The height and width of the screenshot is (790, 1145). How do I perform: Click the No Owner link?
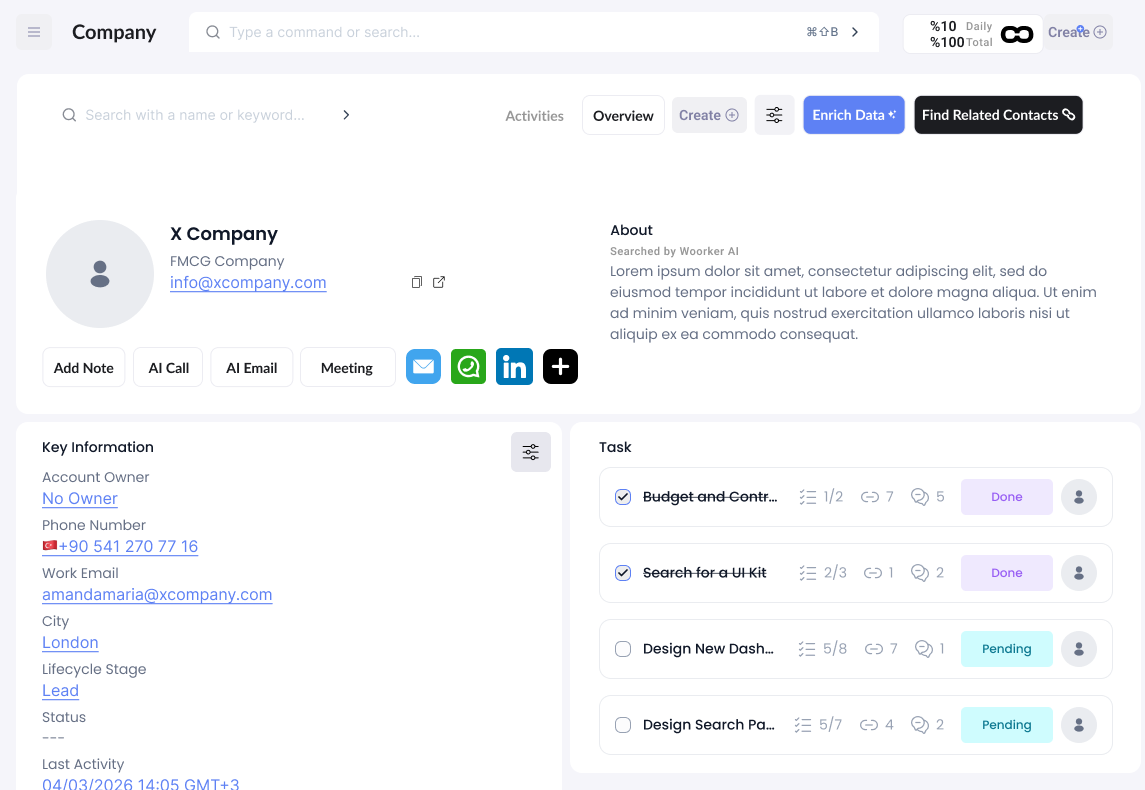[x=80, y=499]
